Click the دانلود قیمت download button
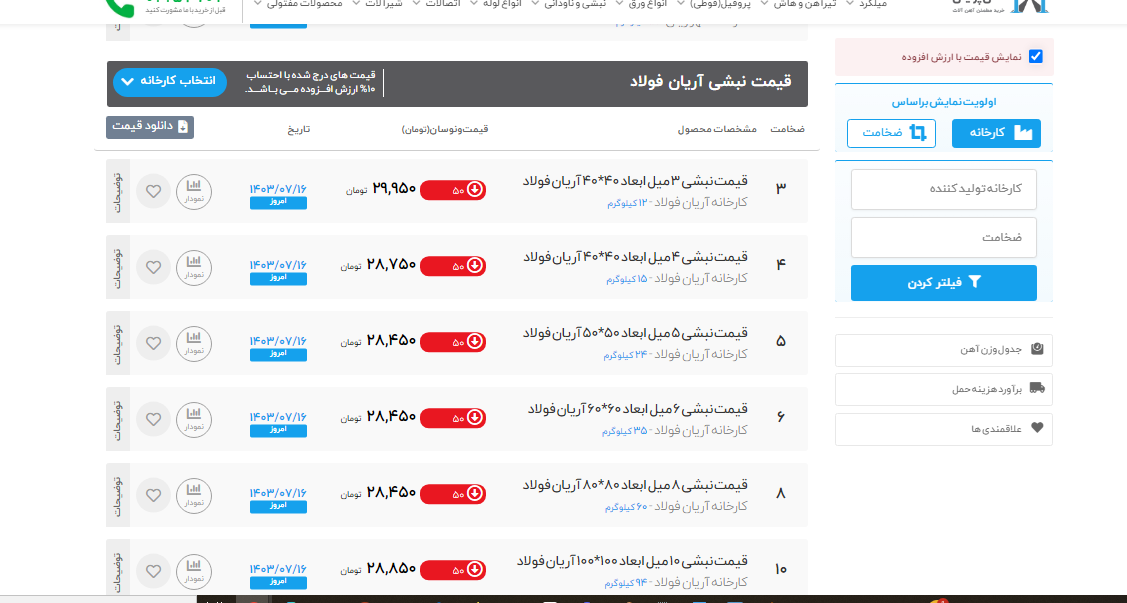Screen dimensions: 1127x603 tap(150, 127)
